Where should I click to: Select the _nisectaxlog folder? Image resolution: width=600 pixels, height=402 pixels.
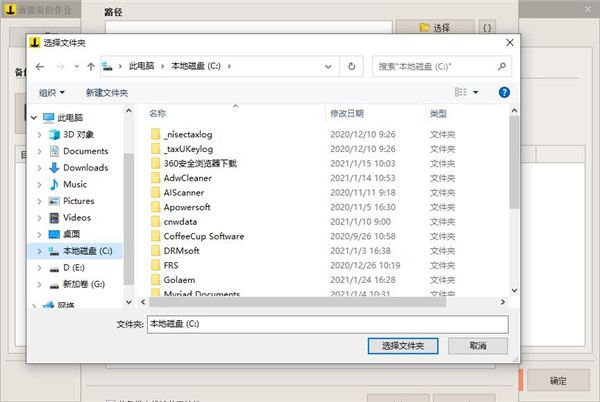[x=188, y=134]
